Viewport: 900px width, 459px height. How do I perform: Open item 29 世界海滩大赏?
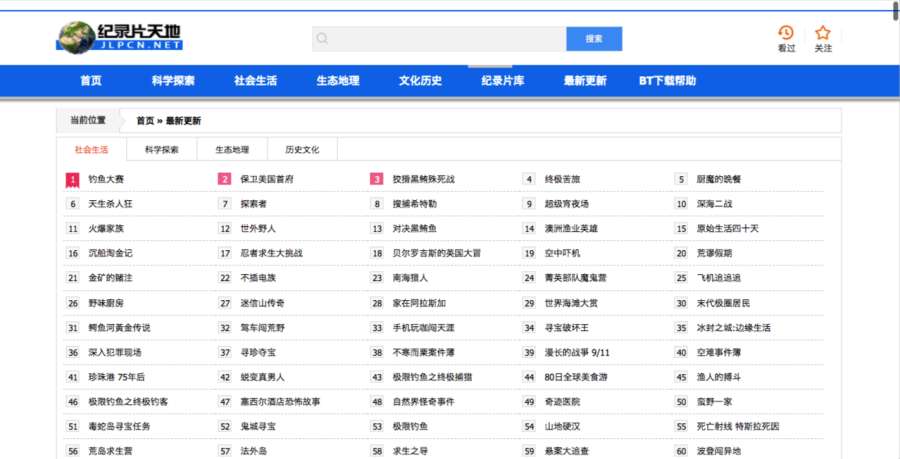click(572, 303)
